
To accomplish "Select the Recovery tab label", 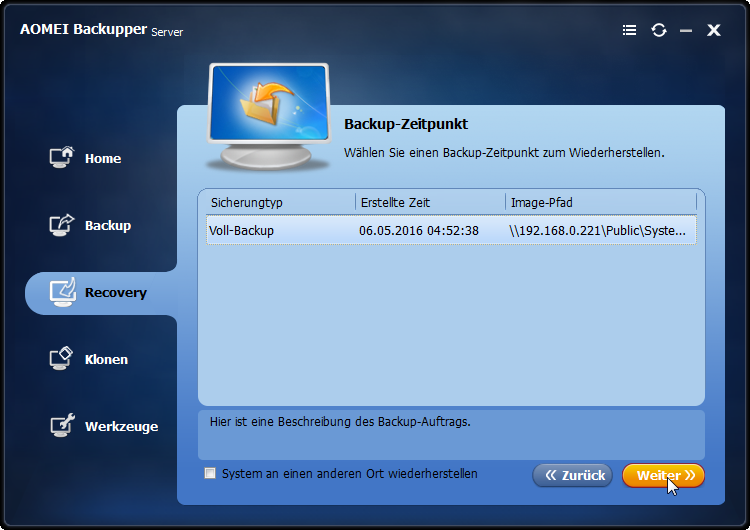I will [x=116, y=293].
